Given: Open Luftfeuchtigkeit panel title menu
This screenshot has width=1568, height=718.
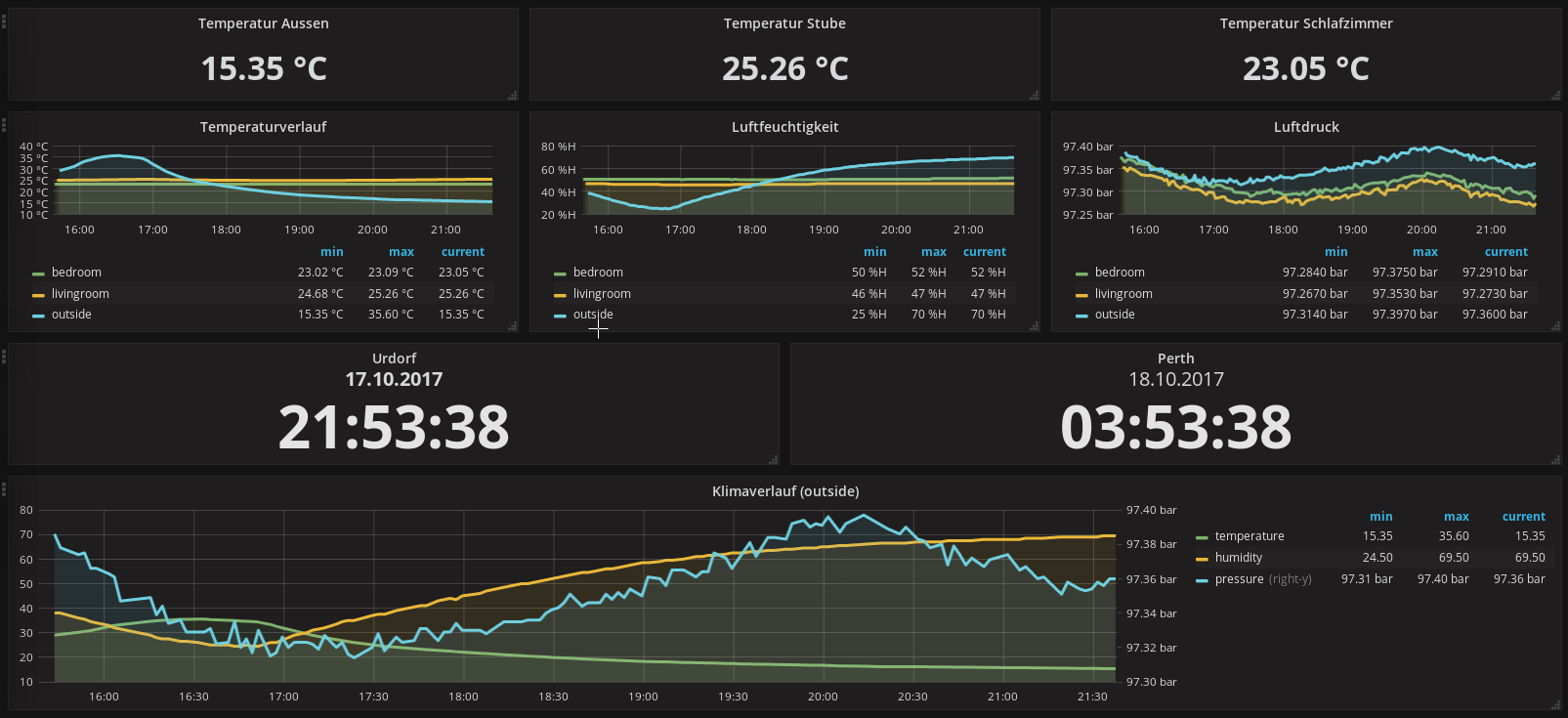Looking at the screenshot, I should click(x=784, y=127).
